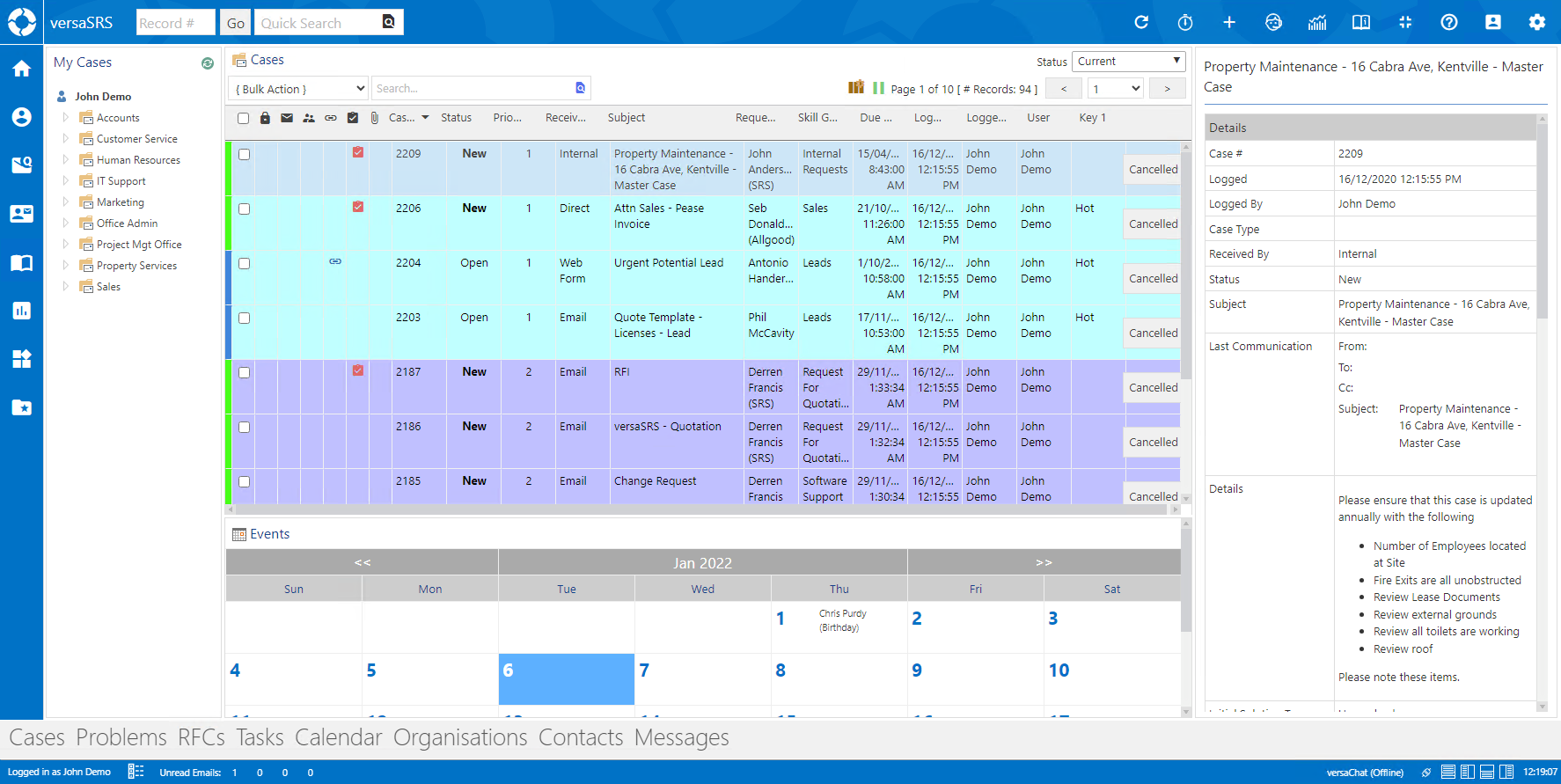Open the knowledge base book icon in sidebar
The width and height of the screenshot is (1561, 784).
[22, 263]
